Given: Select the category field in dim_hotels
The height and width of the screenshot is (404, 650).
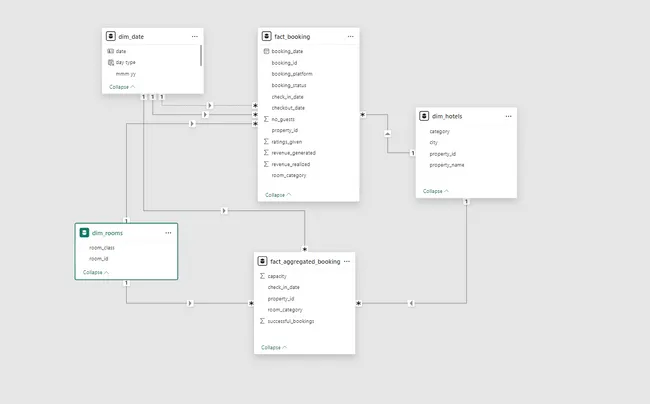Looking at the screenshot, I should [439, 131].
